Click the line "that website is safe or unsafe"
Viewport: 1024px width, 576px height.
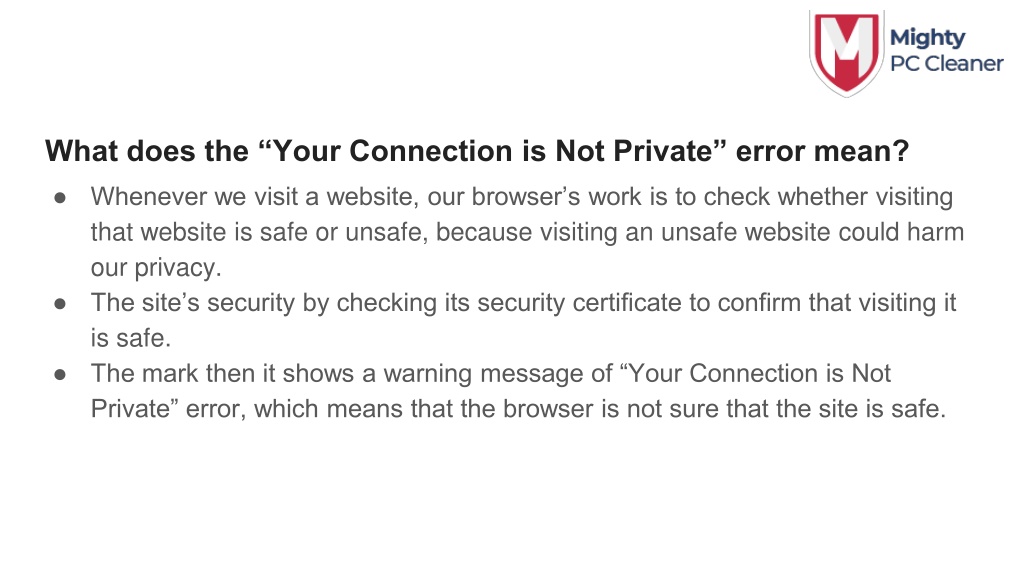pyautogui.click(x=527, y=232)
